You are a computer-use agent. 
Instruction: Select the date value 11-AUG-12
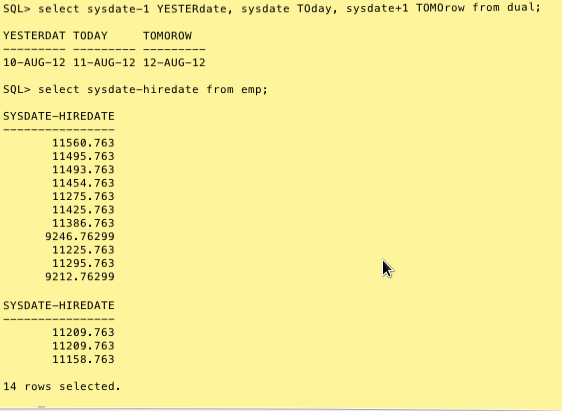coord(104,62)
